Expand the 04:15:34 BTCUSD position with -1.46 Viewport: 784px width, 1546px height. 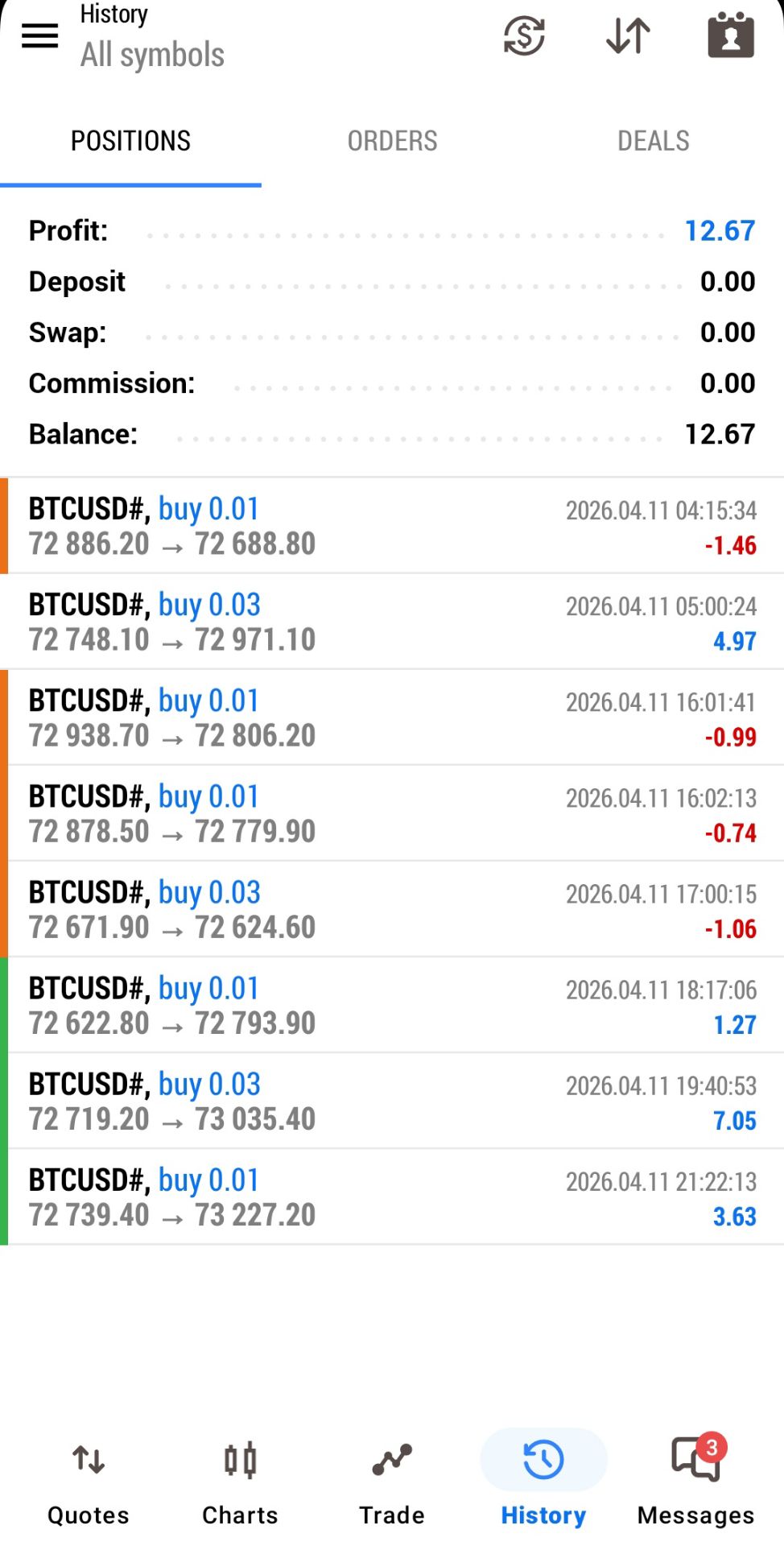[x=392, y=526]
